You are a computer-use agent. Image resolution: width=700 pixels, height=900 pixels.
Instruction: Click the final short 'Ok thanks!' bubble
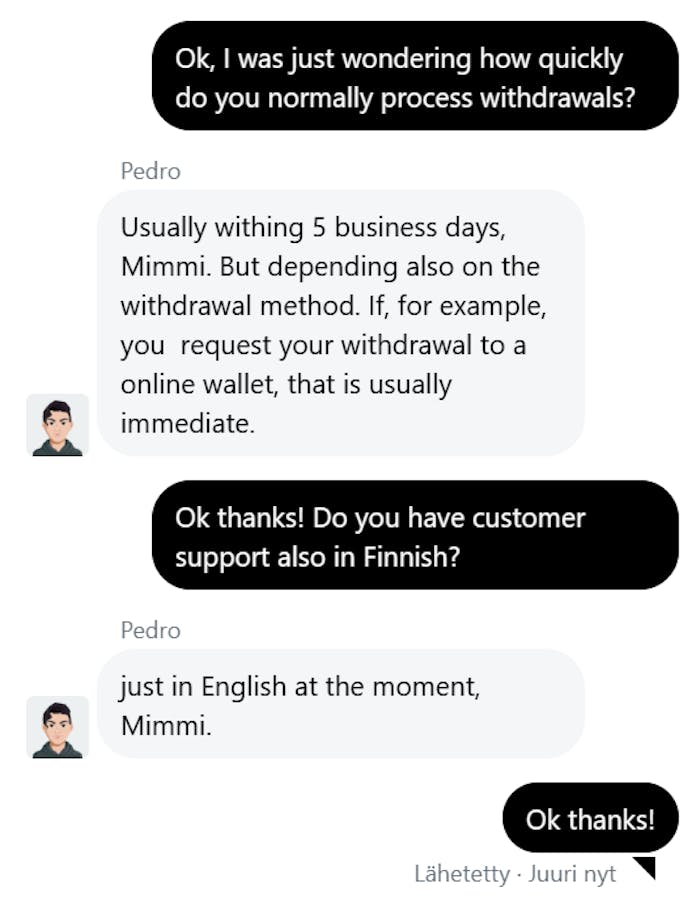(x=590, y=820)
